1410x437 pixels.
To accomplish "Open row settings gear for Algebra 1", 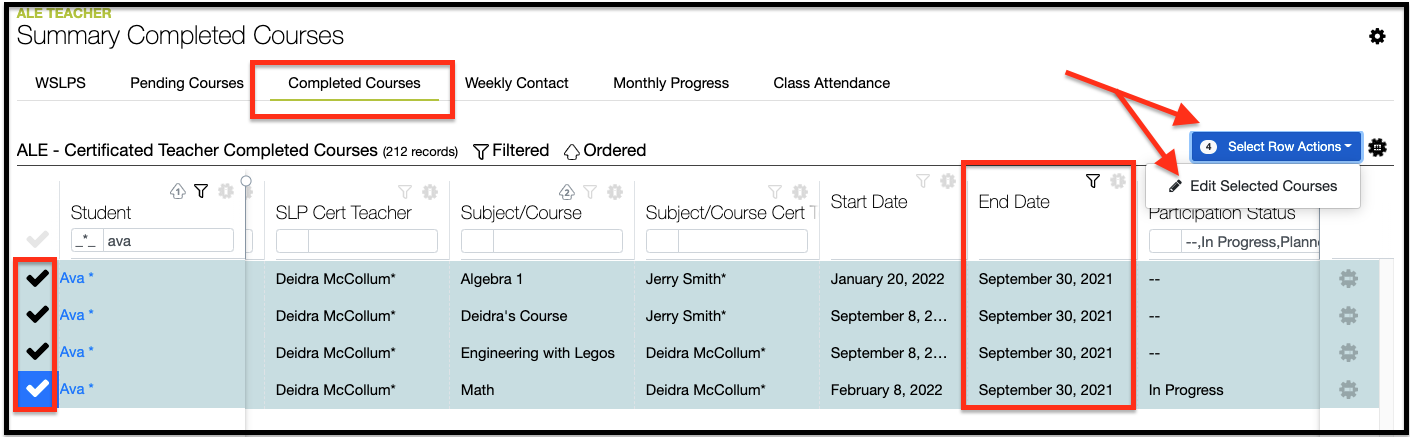I will [1348, 279].
